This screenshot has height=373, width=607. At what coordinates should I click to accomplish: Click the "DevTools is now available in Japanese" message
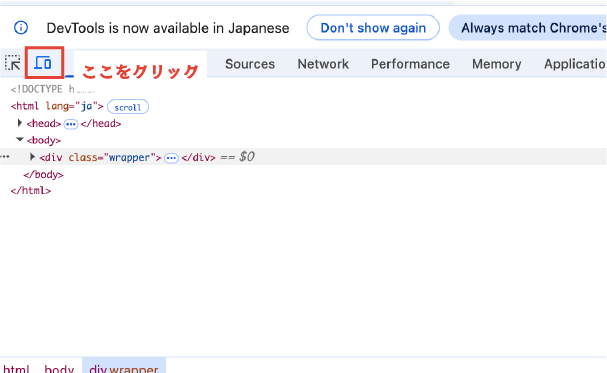[168, 28]
